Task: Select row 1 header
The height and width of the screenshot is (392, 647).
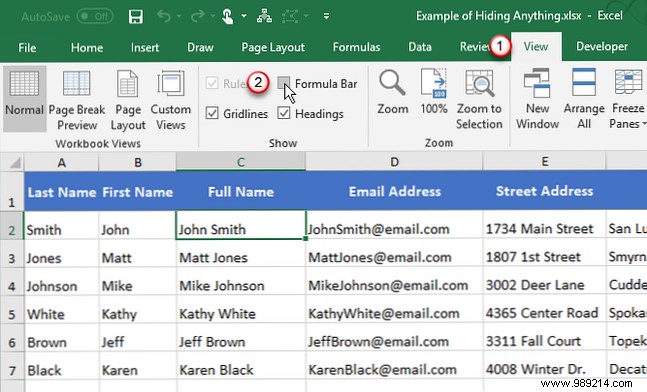Action: coord(12,191)
